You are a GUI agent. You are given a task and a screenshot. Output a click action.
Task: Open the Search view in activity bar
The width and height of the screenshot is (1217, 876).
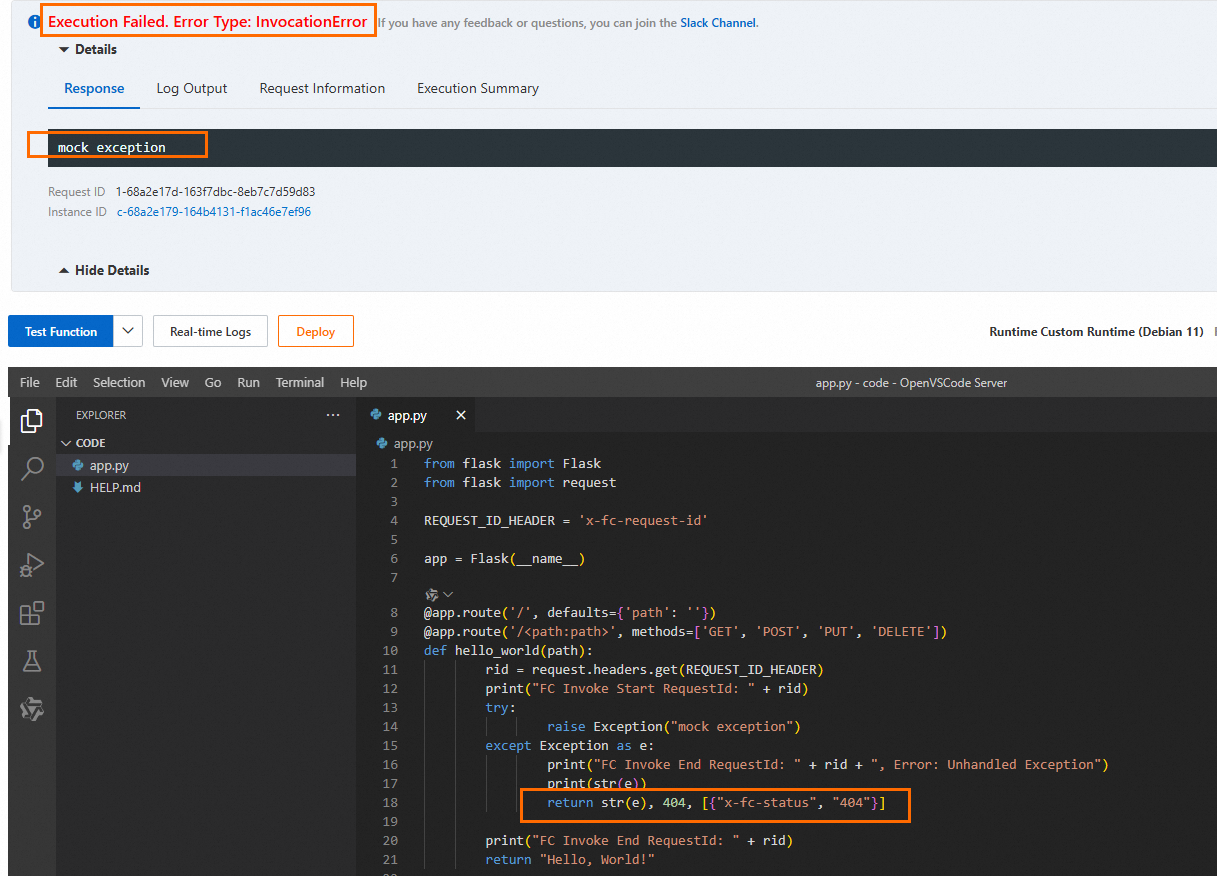[x=32, y=468]
